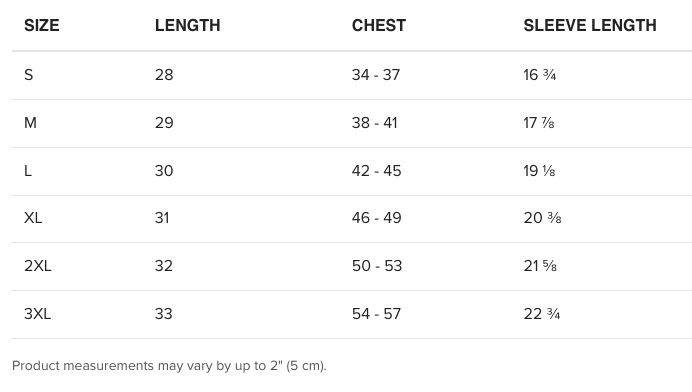Screen dimensions: 692x392
Task: Click the sleeve length 20 ⅜ value
Action: 542,218
